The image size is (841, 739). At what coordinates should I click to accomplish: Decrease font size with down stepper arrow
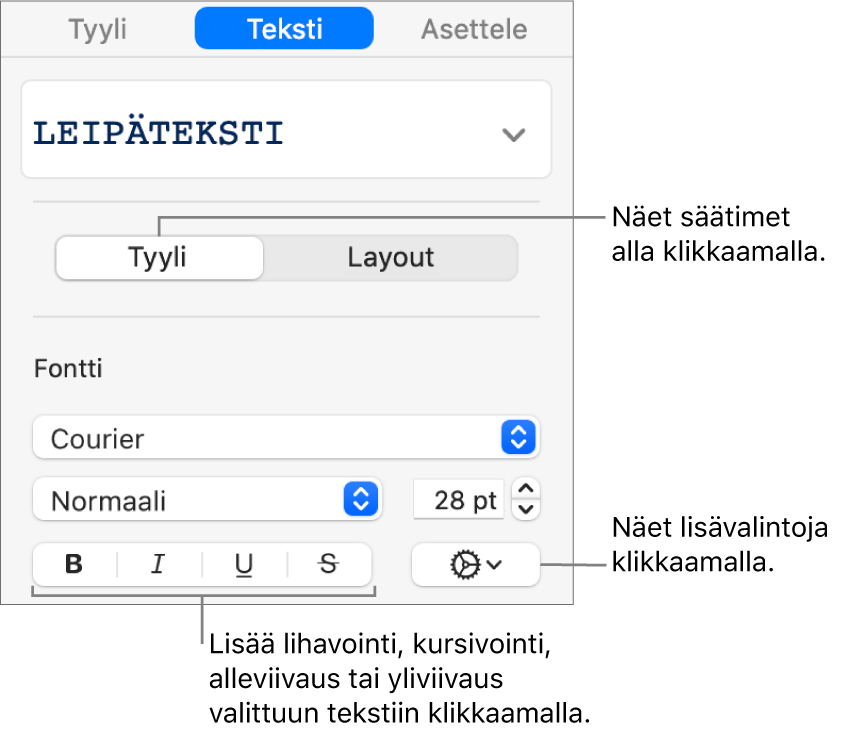pos(526,509)
